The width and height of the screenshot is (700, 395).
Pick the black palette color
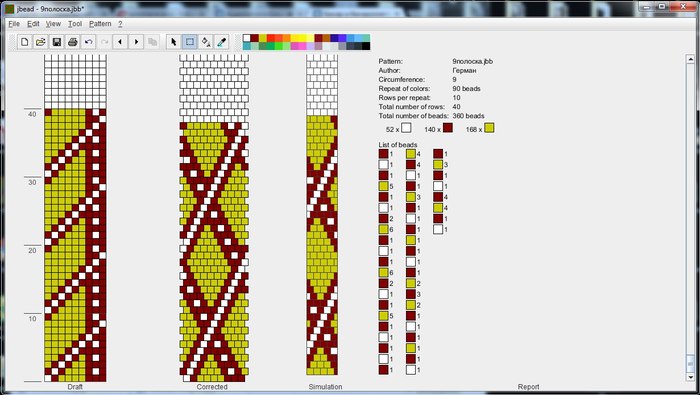point(366,46)
